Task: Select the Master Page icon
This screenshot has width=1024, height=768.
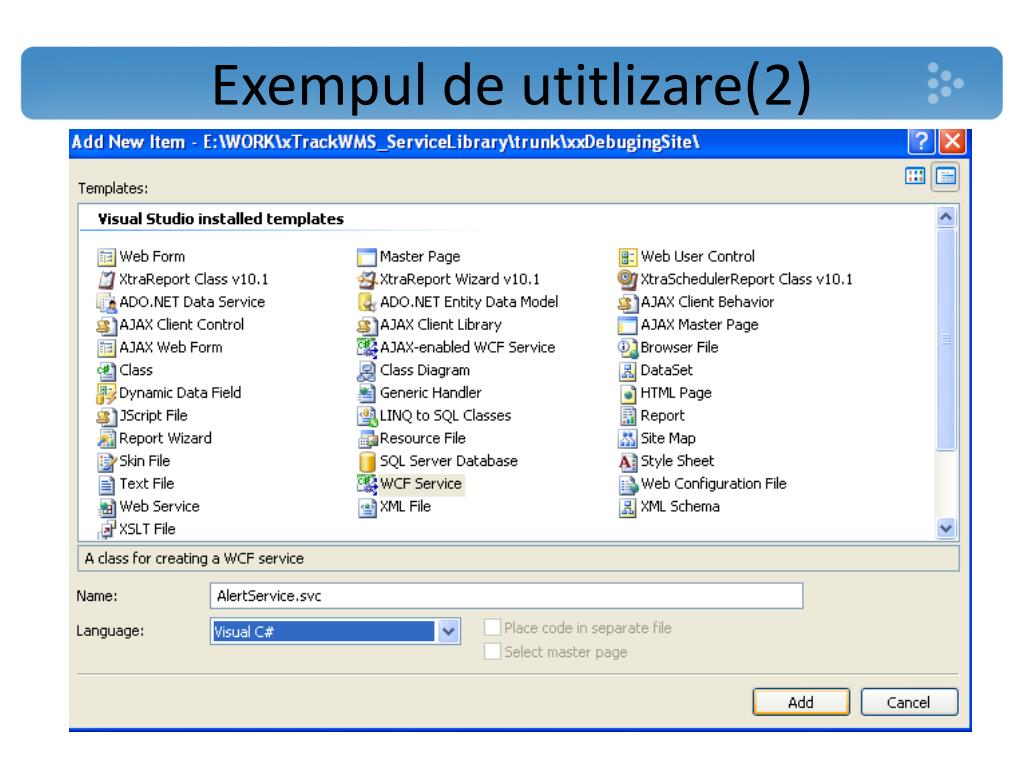Action: [x=367, y=257]
